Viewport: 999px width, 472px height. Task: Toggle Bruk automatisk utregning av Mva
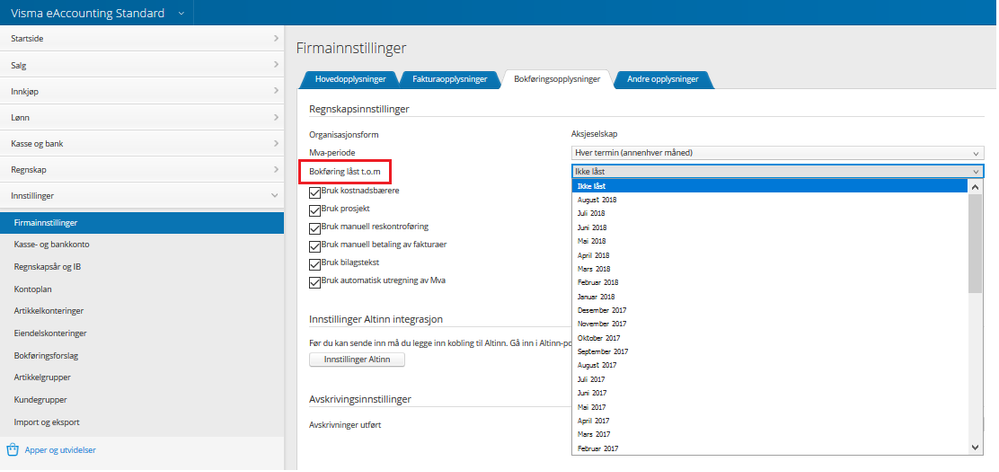[315, 282]
